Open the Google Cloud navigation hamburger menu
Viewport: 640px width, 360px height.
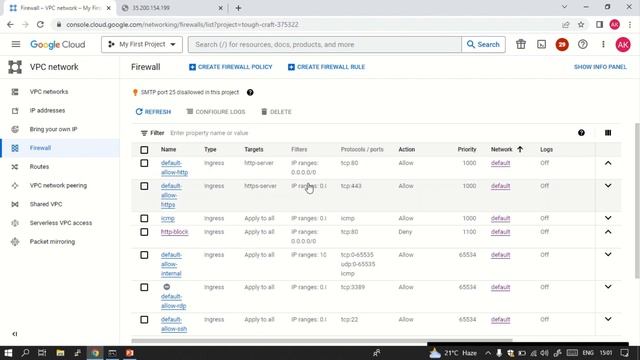pos(16,44)
